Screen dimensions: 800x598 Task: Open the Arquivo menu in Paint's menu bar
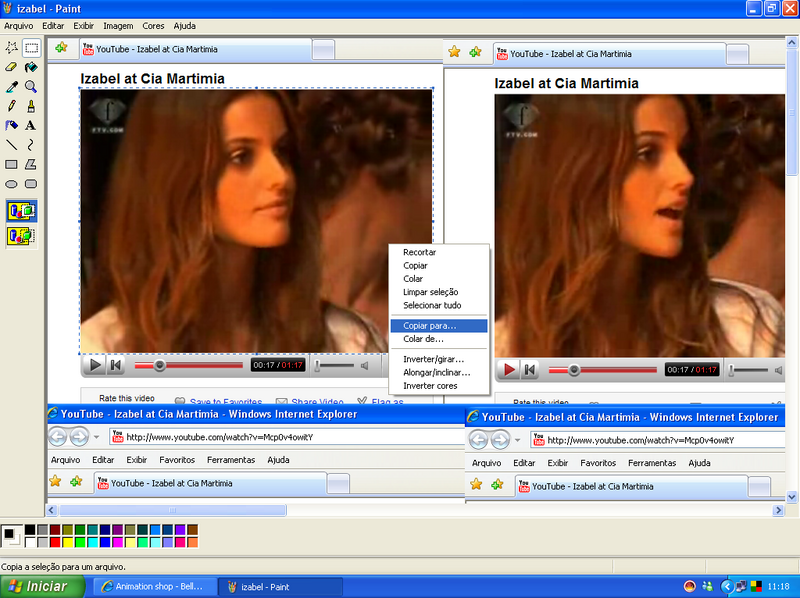click(x=19, y=25)
